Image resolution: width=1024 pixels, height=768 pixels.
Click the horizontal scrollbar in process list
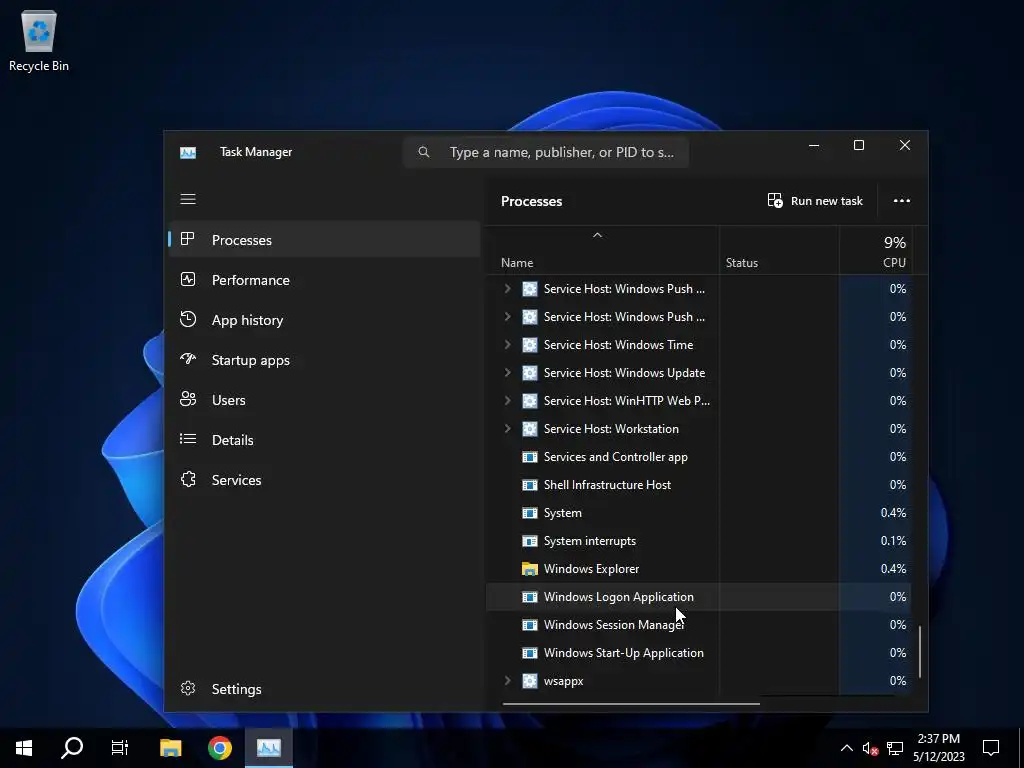coord(631,703)
